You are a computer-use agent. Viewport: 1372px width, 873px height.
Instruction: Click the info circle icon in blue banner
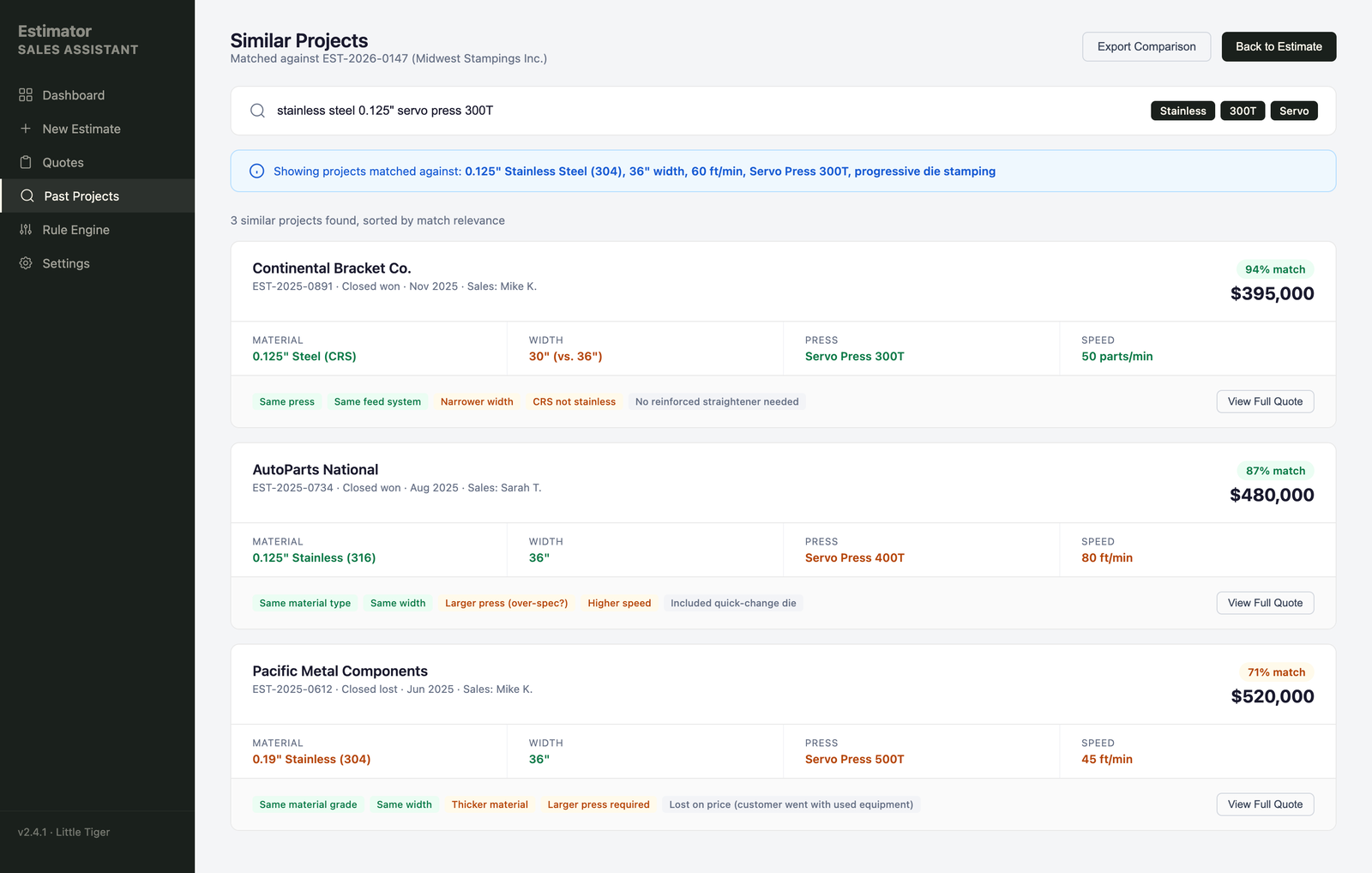coord(256,171)
